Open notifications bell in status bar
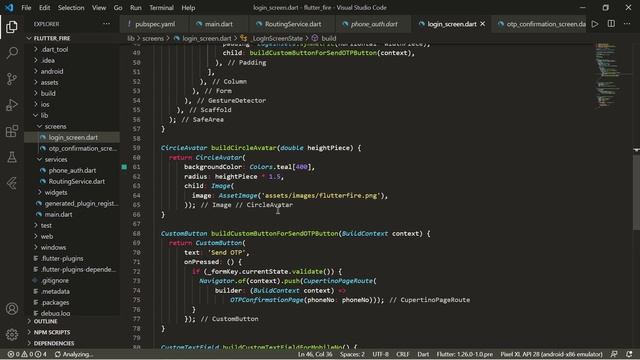Screen dimensions: 640x360 coord(629,354)
